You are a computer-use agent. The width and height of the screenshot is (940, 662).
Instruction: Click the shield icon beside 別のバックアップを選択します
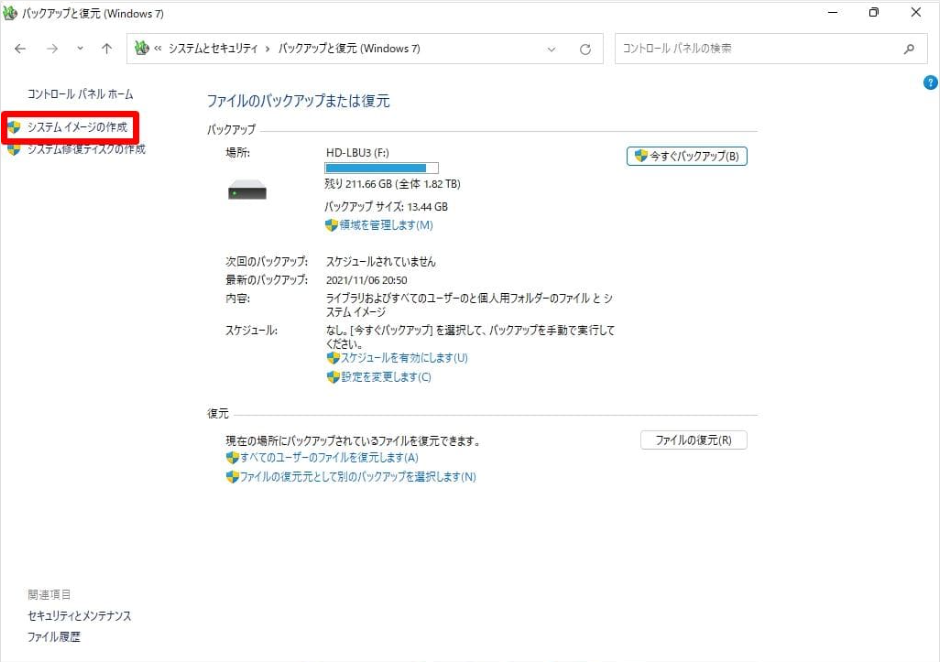coord(233,477)
